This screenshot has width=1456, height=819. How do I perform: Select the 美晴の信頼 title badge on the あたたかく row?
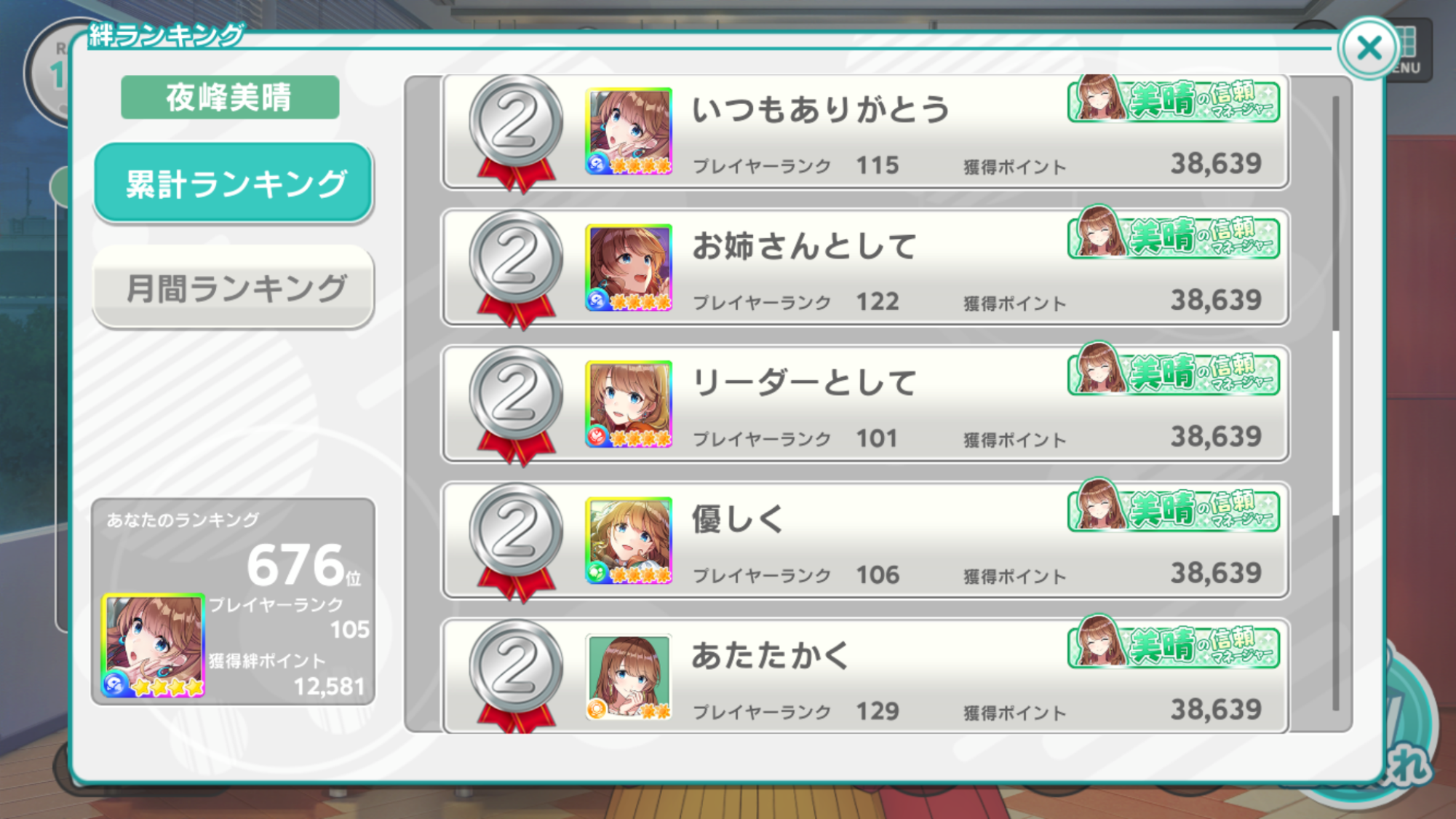(x=1173, y=643)
